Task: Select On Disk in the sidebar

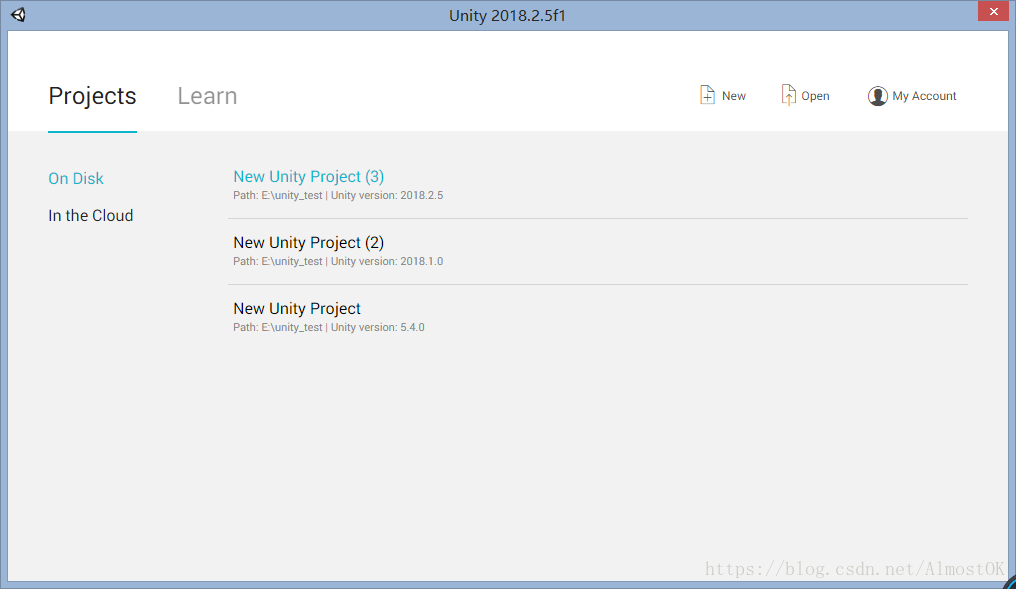Action: (76, 178)
